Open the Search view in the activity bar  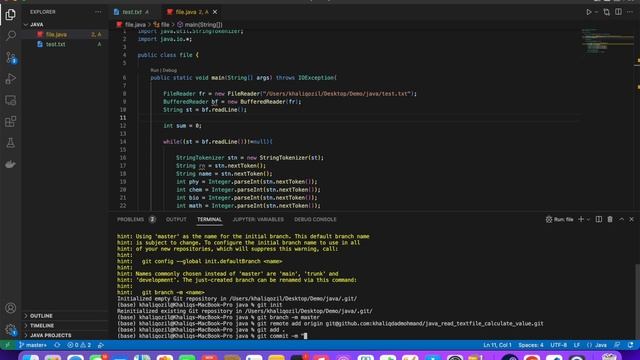pos(11,36)
